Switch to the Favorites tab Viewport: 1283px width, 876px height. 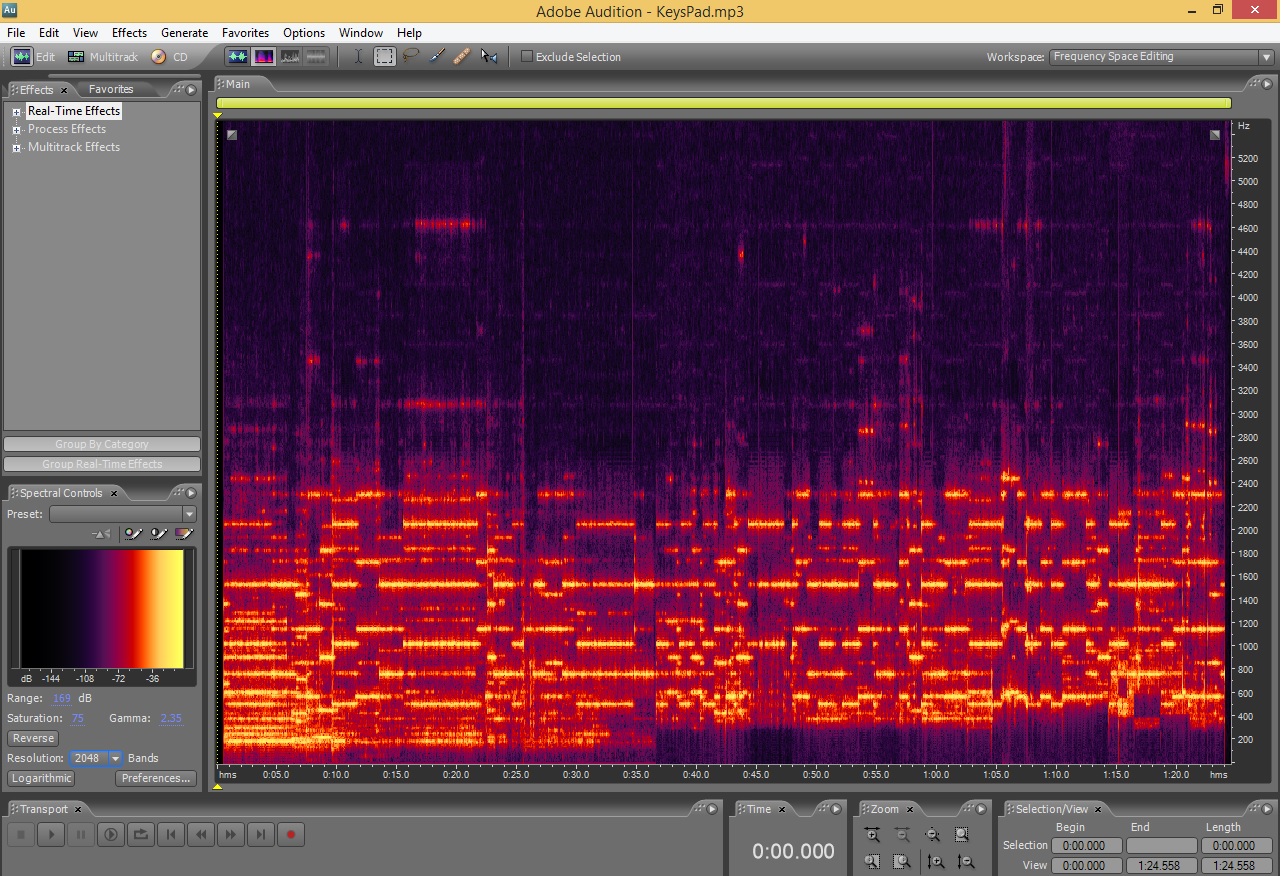pyautogui.click(x=111, y=89)
